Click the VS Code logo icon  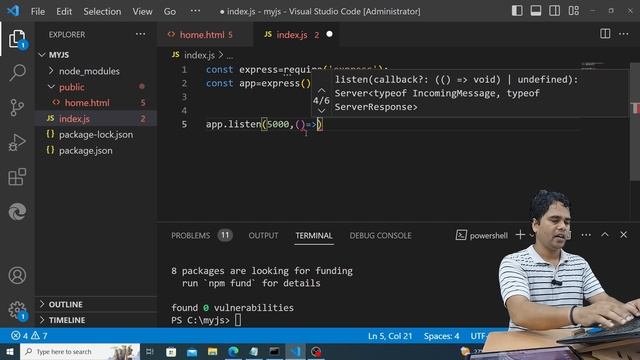13,11
